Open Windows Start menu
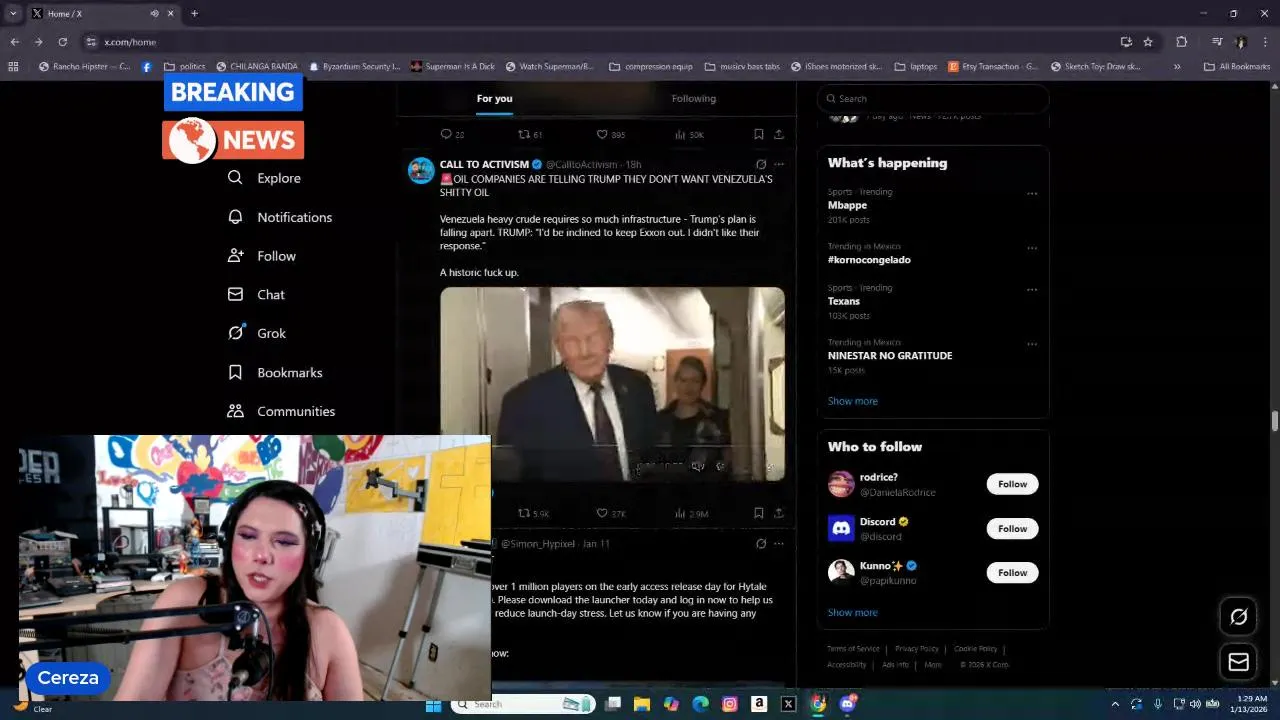1280x720 pixels. tap(433, 704)
